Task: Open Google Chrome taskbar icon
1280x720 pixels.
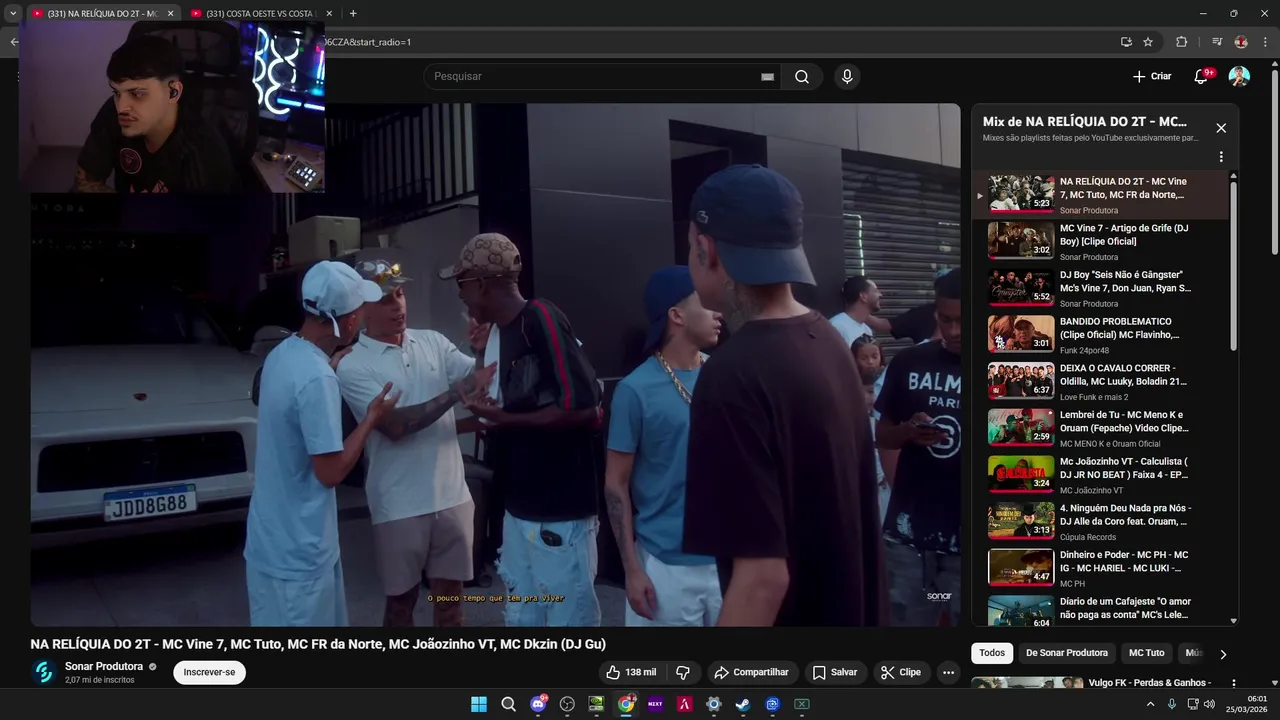Action: (x=626, y=704)
